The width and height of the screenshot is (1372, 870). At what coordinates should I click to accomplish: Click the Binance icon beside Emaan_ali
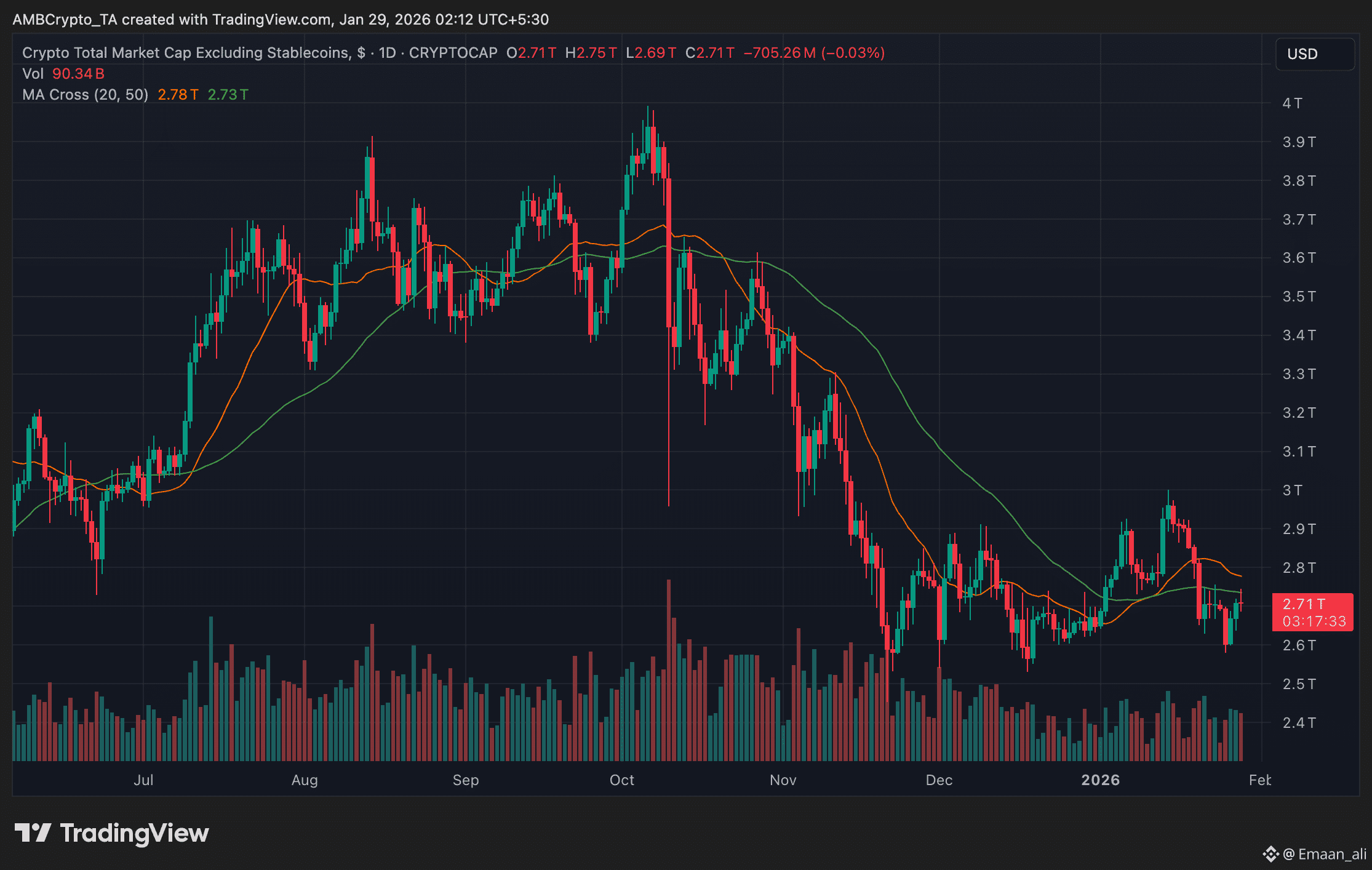(1270, 854)
